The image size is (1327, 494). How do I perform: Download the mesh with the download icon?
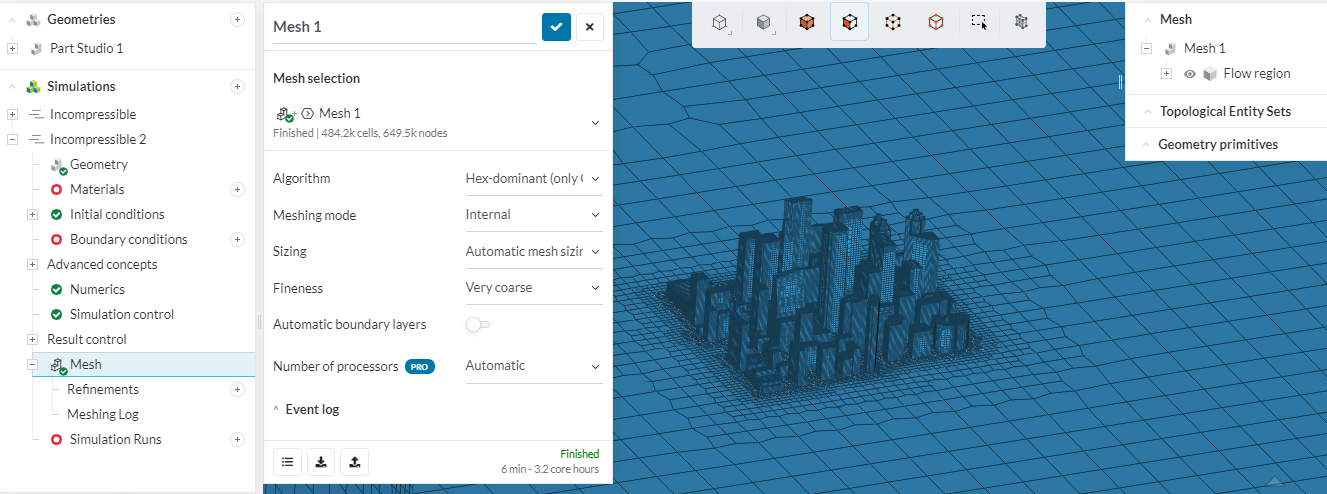click(x=321, y=461)
